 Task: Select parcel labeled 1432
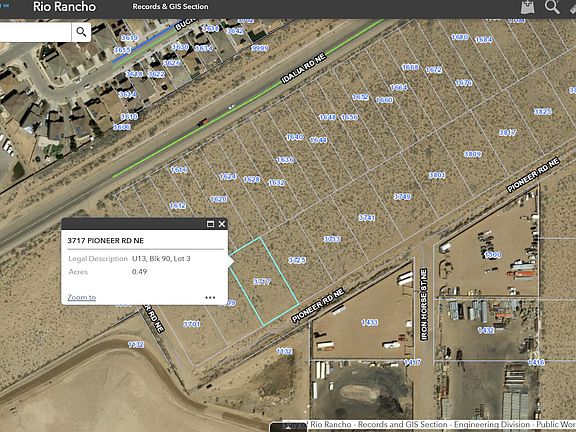coord(486,331)
